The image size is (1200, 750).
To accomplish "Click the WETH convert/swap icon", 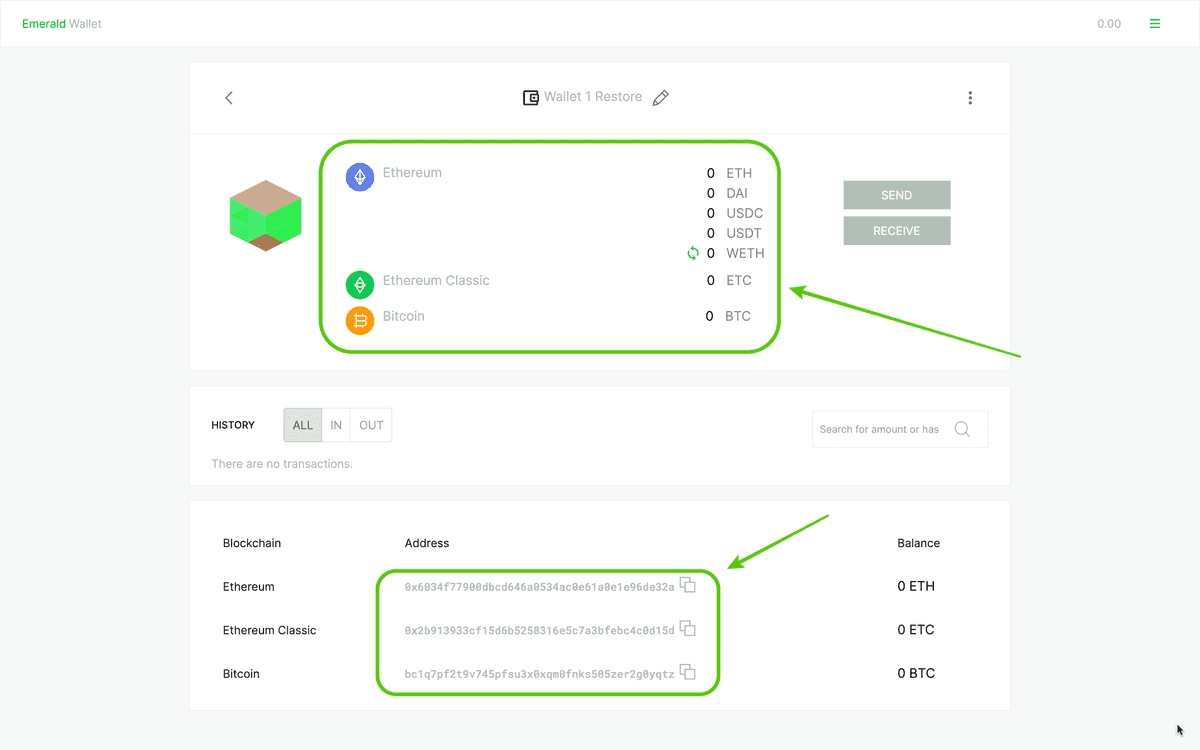I will 693,253.
